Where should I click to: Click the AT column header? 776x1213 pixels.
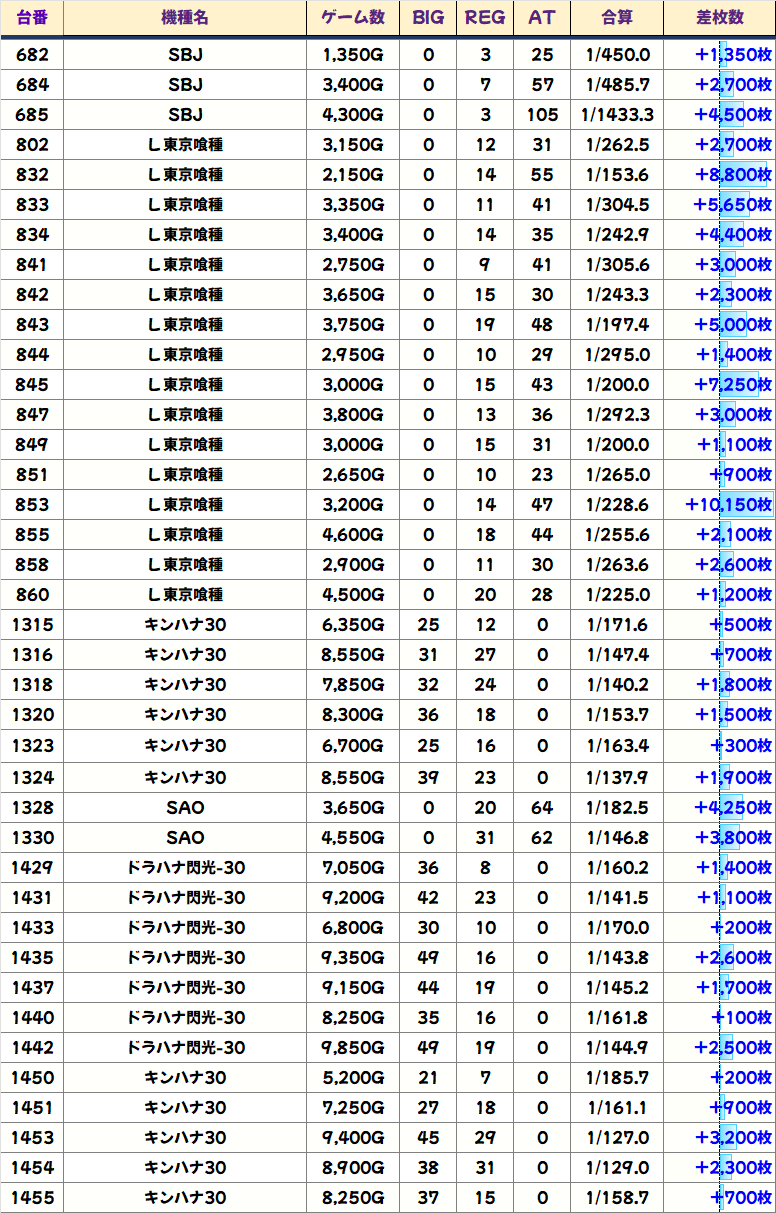coord(542,18)
